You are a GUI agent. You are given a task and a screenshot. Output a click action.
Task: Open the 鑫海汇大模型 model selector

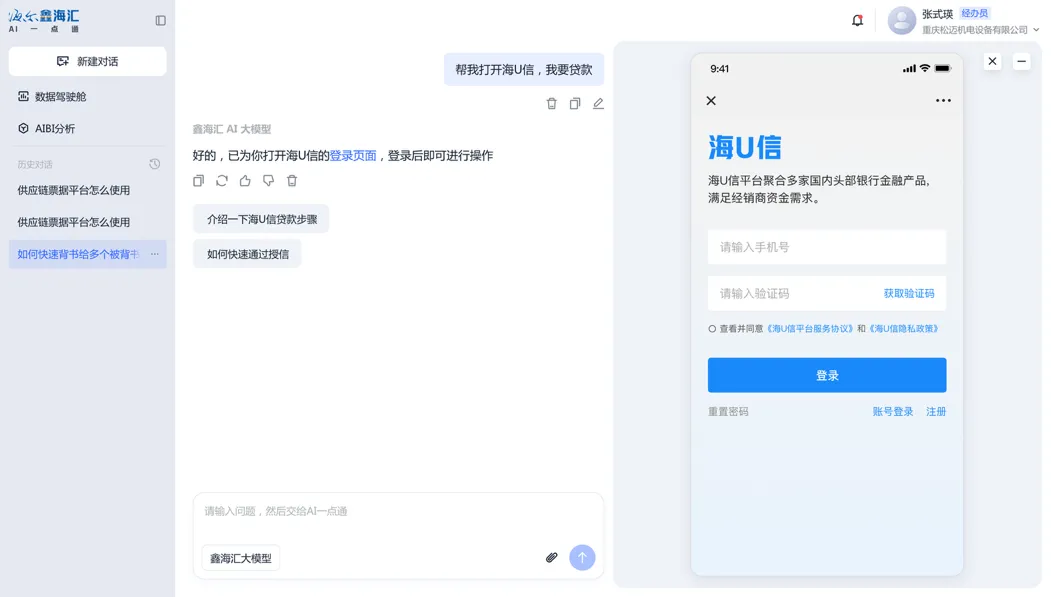(241, 558)
